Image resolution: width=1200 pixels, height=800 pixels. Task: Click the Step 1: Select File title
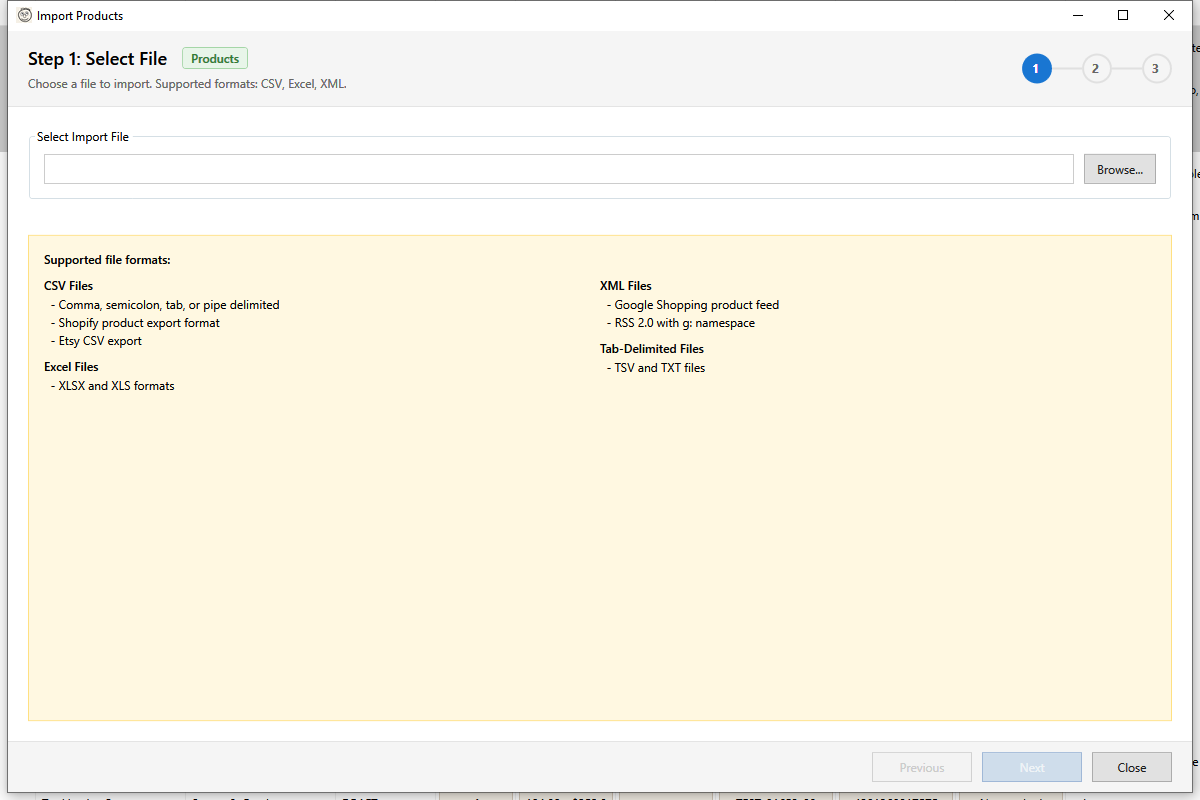(x=97, y=59)
